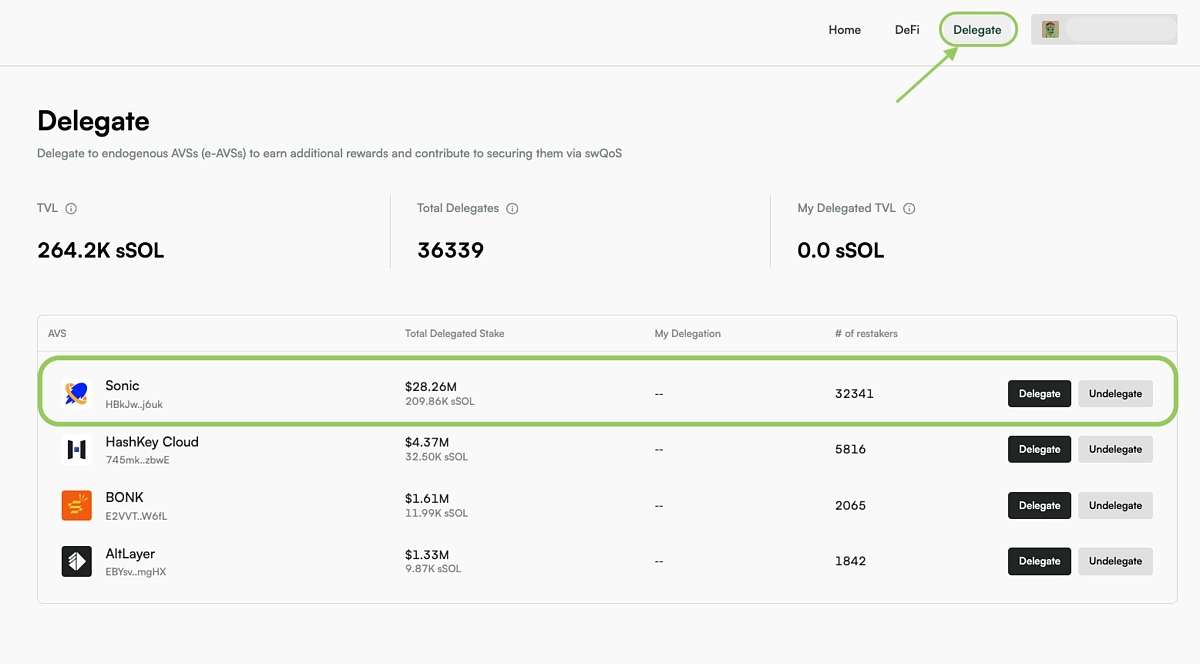Click the AltLayer logo icon
Screen dimensions: 1200x664
[76, 562]
